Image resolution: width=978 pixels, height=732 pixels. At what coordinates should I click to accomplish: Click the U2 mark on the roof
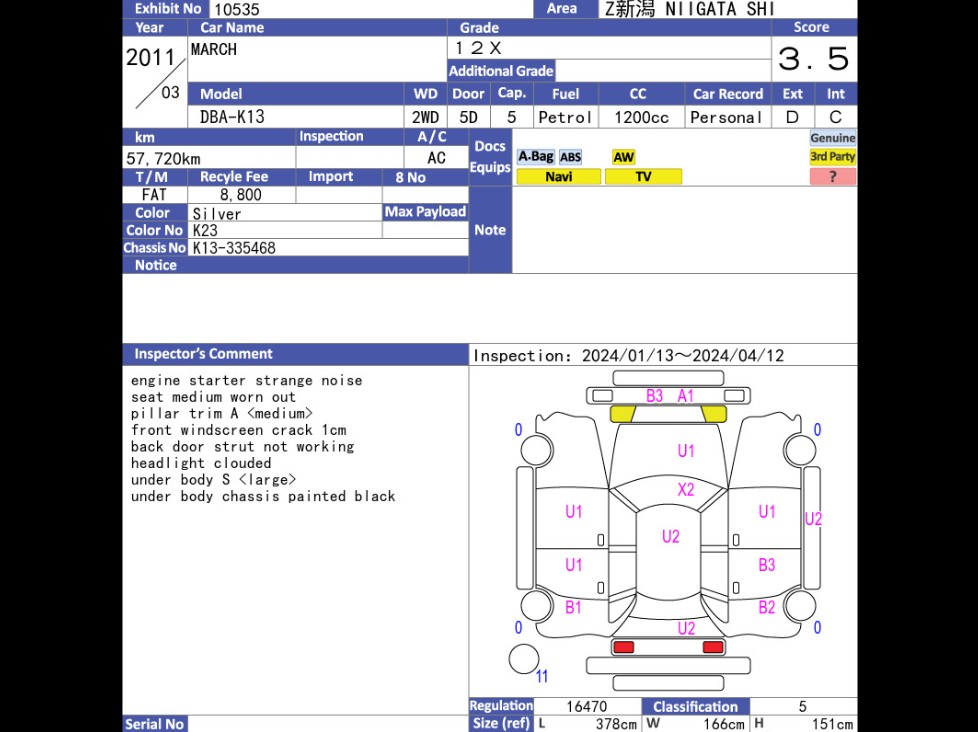pos(671,536)
